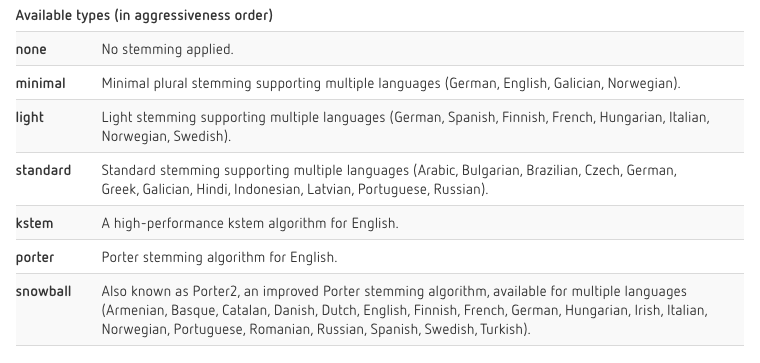Click the 'Norwegian, Swedish).' line in light row
The height and width of the screenshot is (363, 760).
click(x=167, y=136)
